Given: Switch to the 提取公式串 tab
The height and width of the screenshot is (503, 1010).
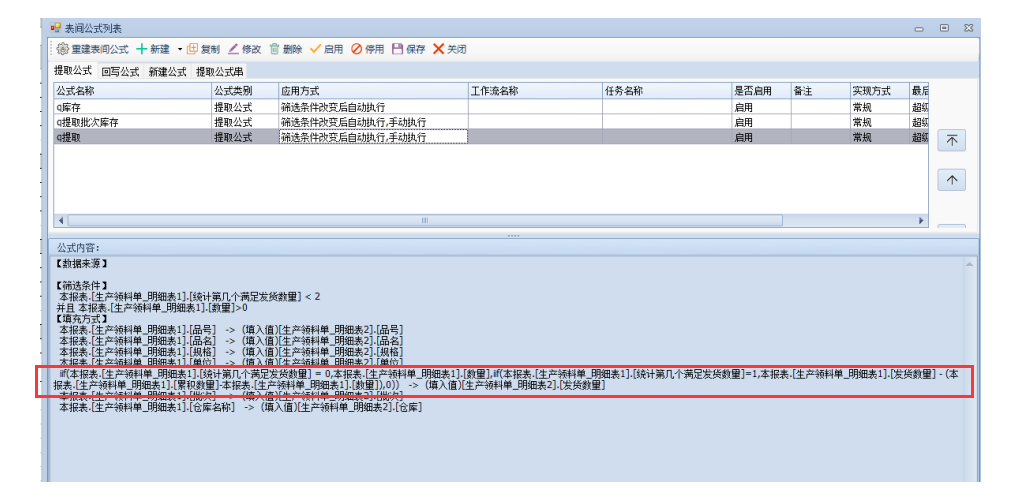Looking at the screenshot, I should point(220,72).
